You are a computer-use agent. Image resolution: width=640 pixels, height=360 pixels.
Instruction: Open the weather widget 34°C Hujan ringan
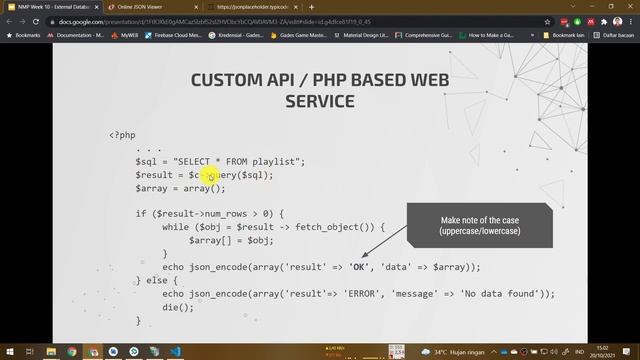pyautogui.click(x=453, y=352)
